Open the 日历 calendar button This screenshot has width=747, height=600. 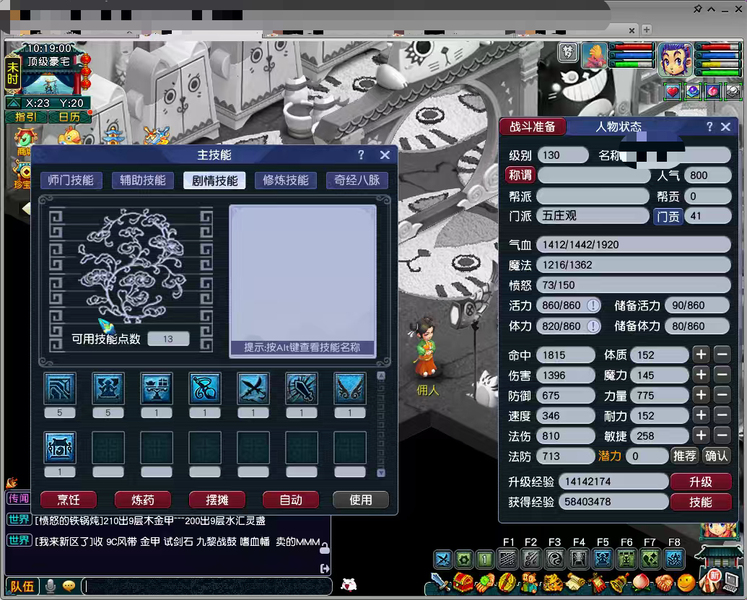click(x=70, y=117)
